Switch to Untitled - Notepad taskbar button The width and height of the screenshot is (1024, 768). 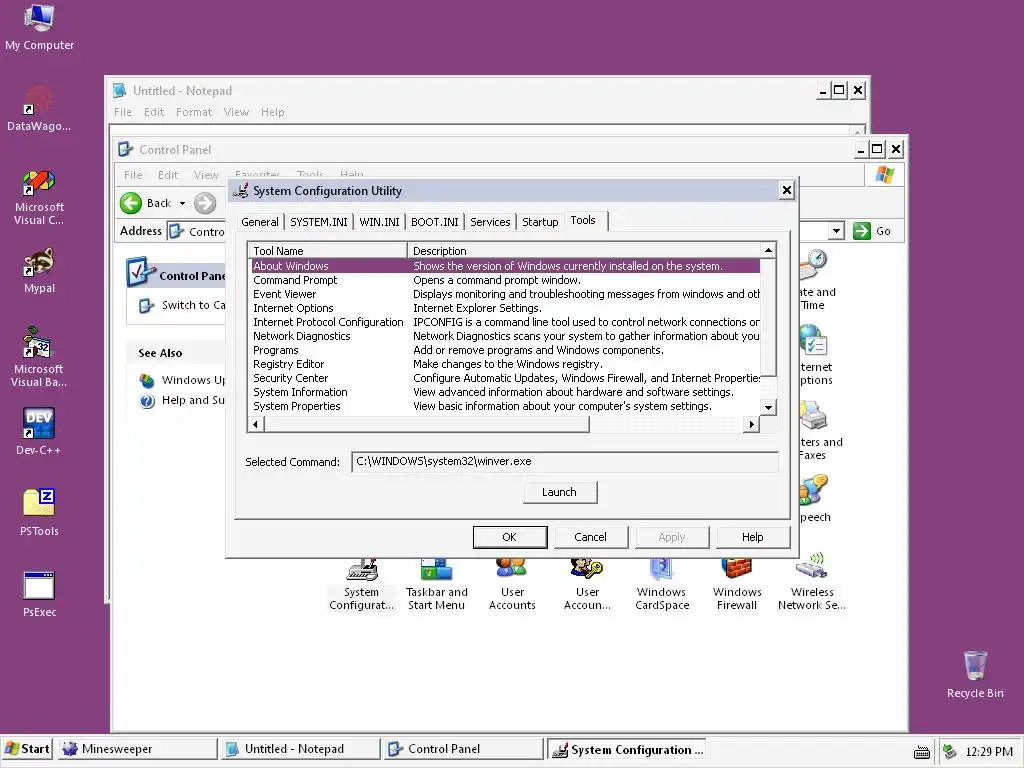click(x=300, y=749)
